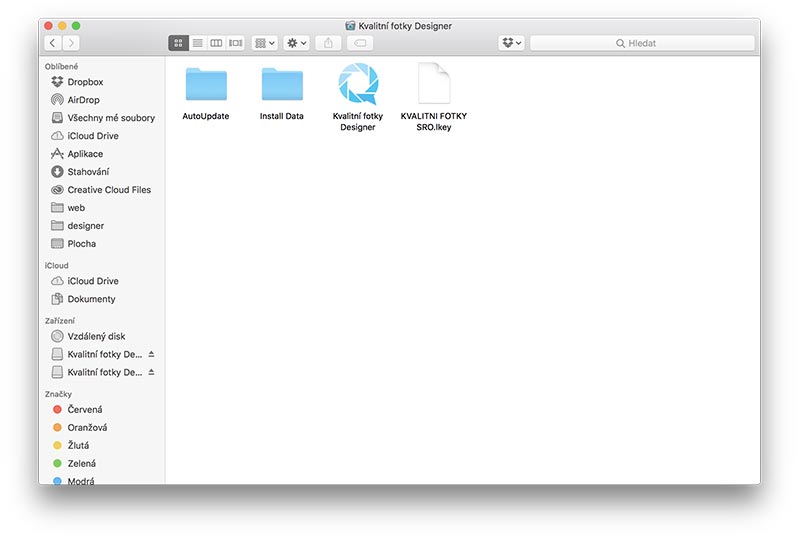
Task: Filter by the Zelená green tag
Action: [82, 463]
